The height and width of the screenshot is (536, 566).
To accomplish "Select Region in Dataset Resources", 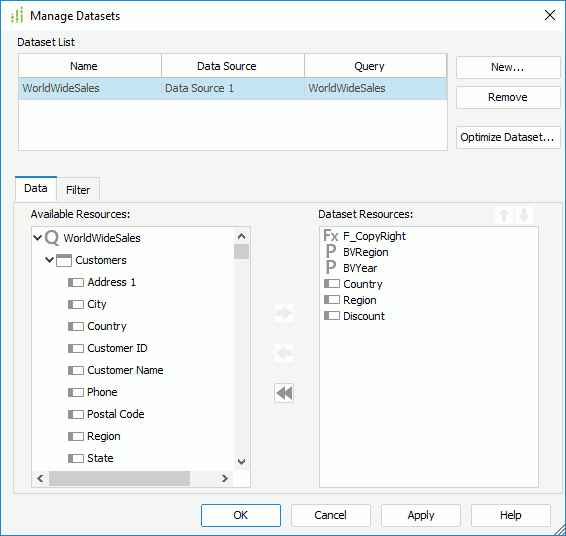I will pos(360,300).
